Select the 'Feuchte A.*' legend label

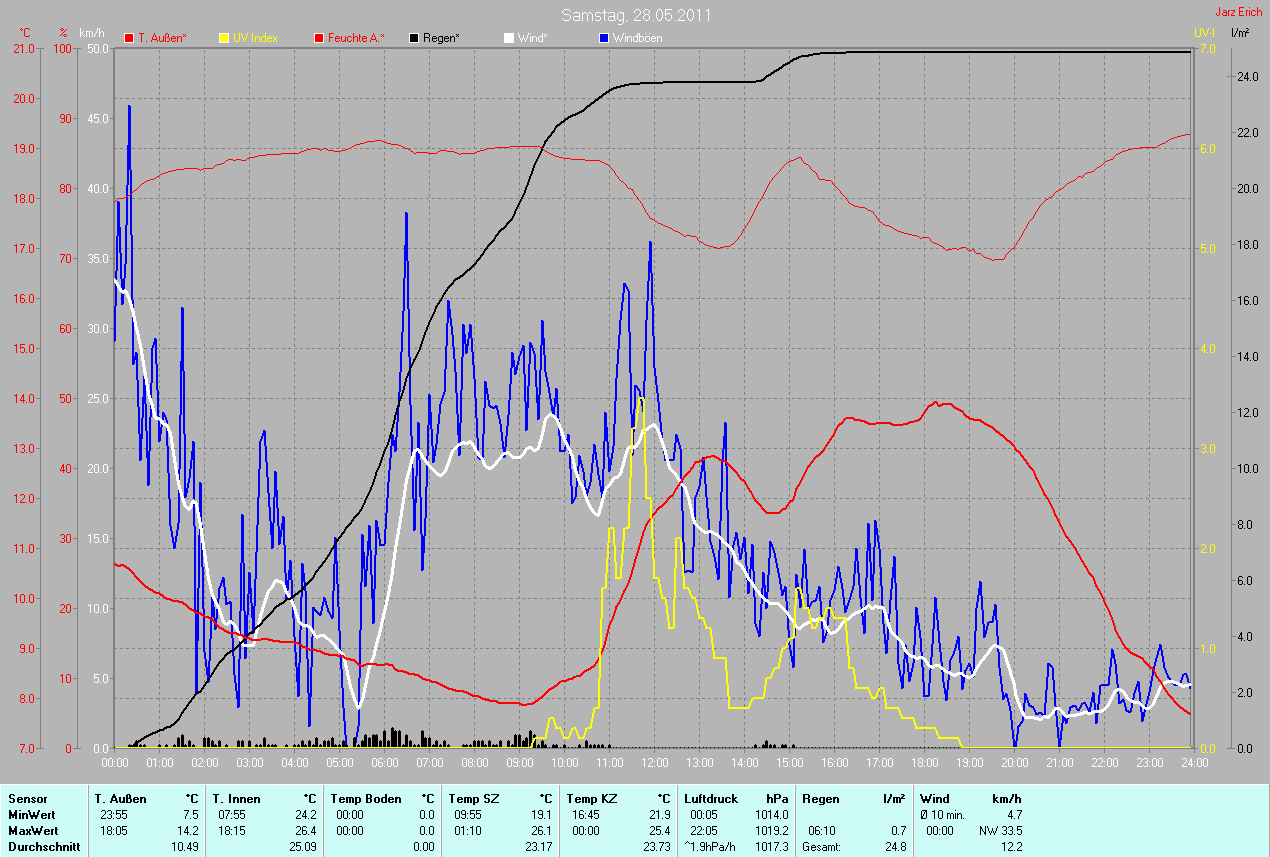coord(356,38)
